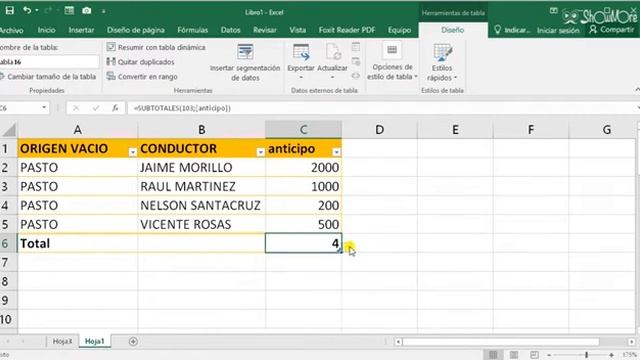Switch to Normal view icon
The image size is (640, 360).
click(493, 355)
